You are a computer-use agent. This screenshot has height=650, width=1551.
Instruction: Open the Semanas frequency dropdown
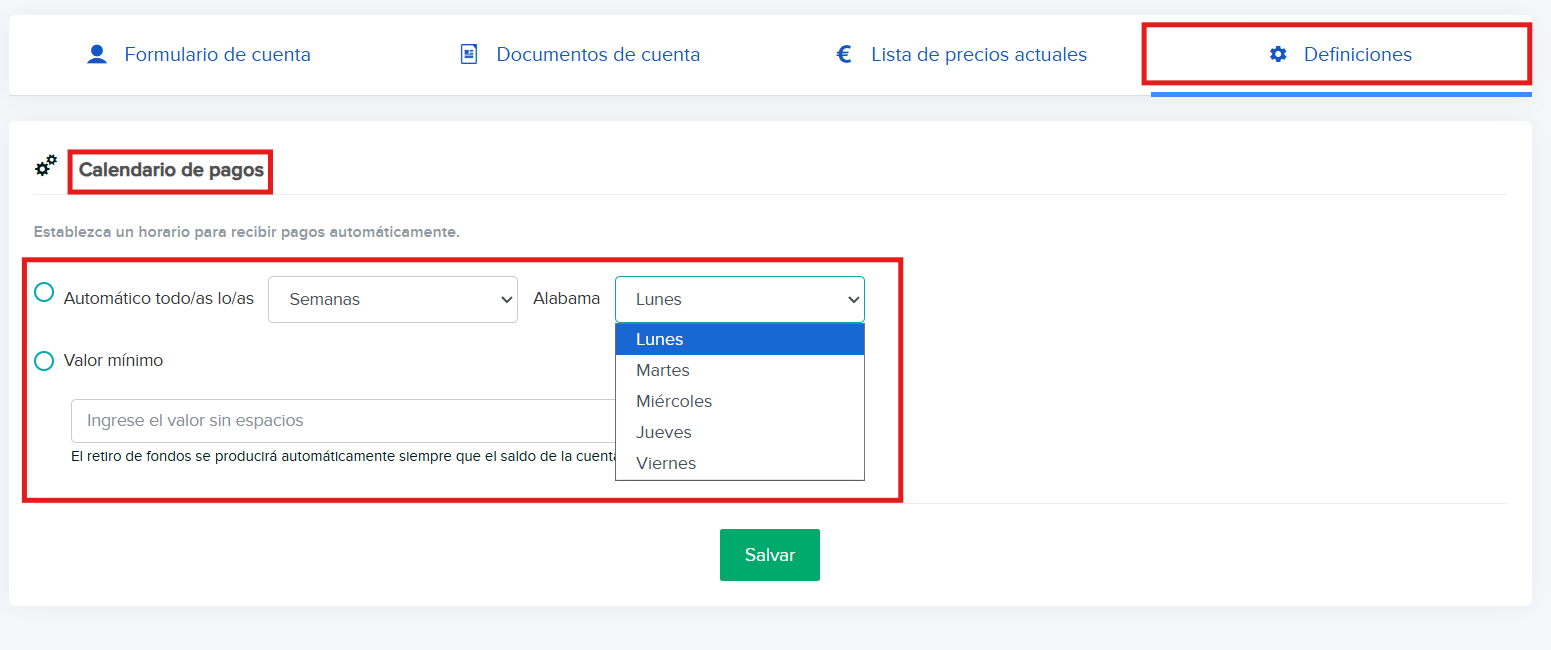[x=392, y=299]
